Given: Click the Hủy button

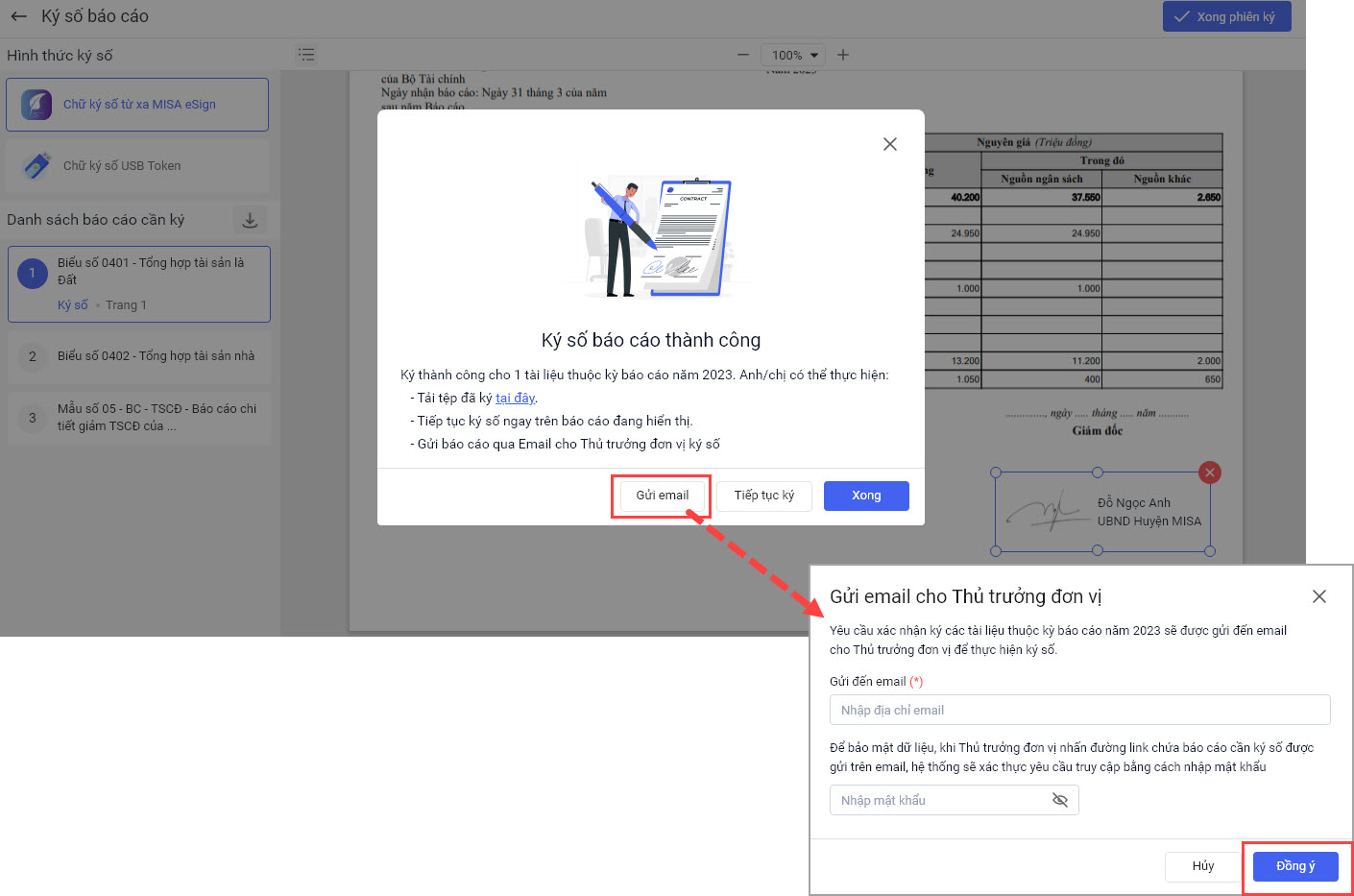Looking at the screenshot, I should click(x=1203, y=866).
